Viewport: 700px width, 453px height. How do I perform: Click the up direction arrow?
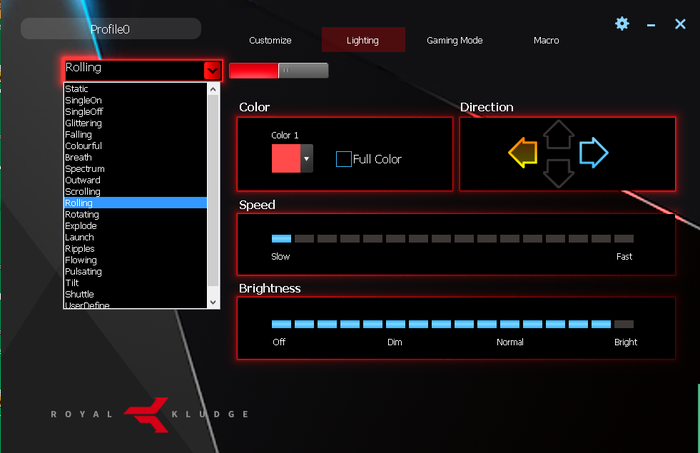pyautogui.click(x=559, y=134)
